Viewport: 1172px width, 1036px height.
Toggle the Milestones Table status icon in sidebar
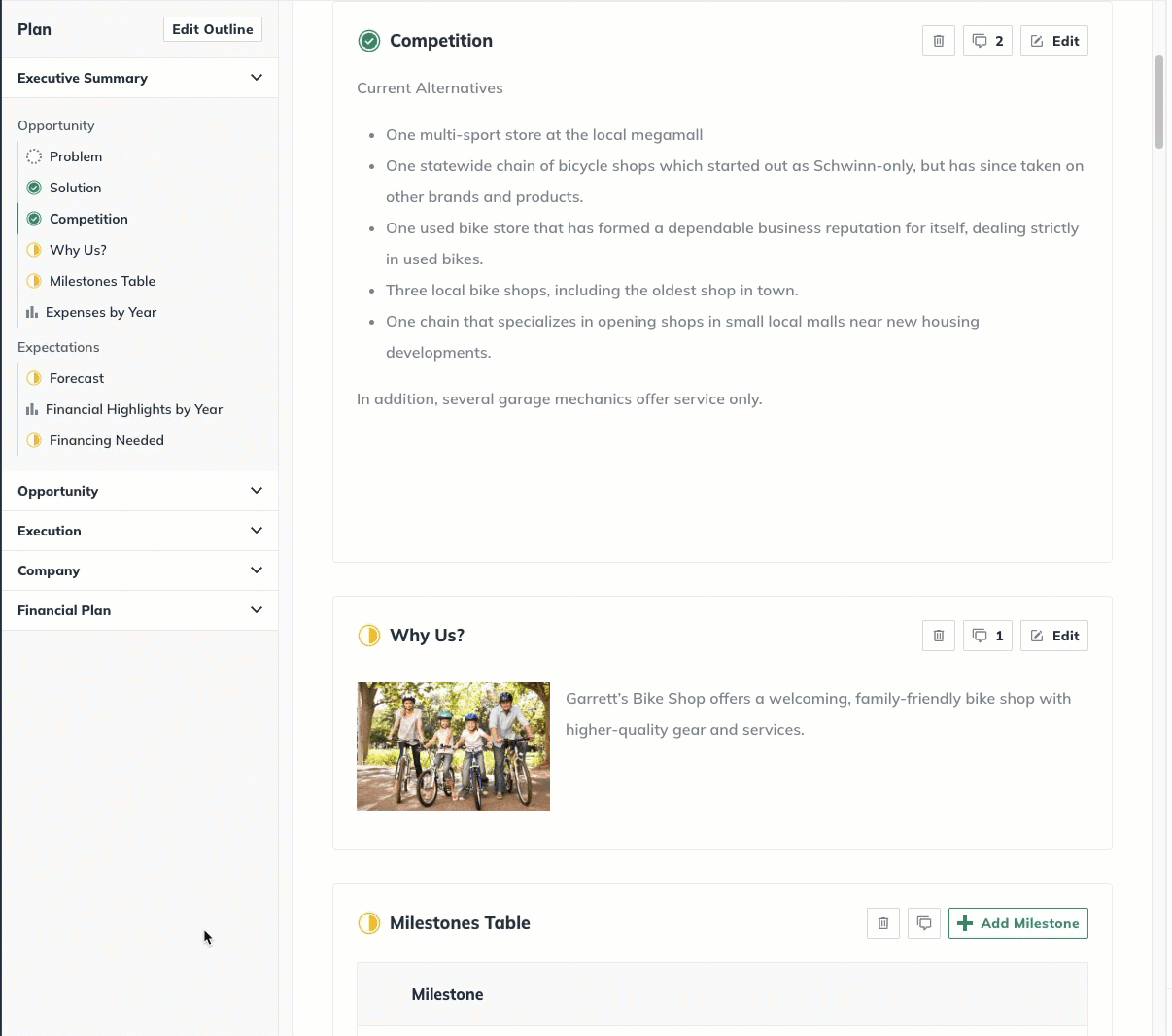coord(34,281)
